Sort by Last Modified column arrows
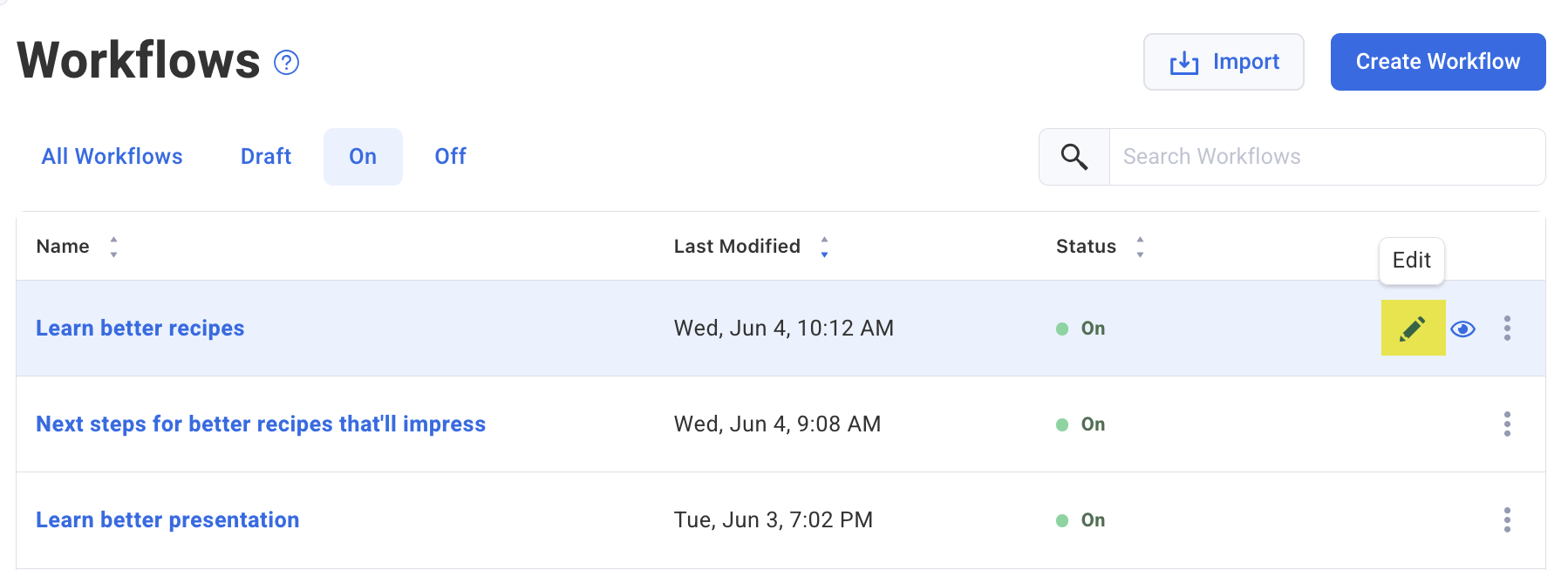 click(x=824, y=248)
